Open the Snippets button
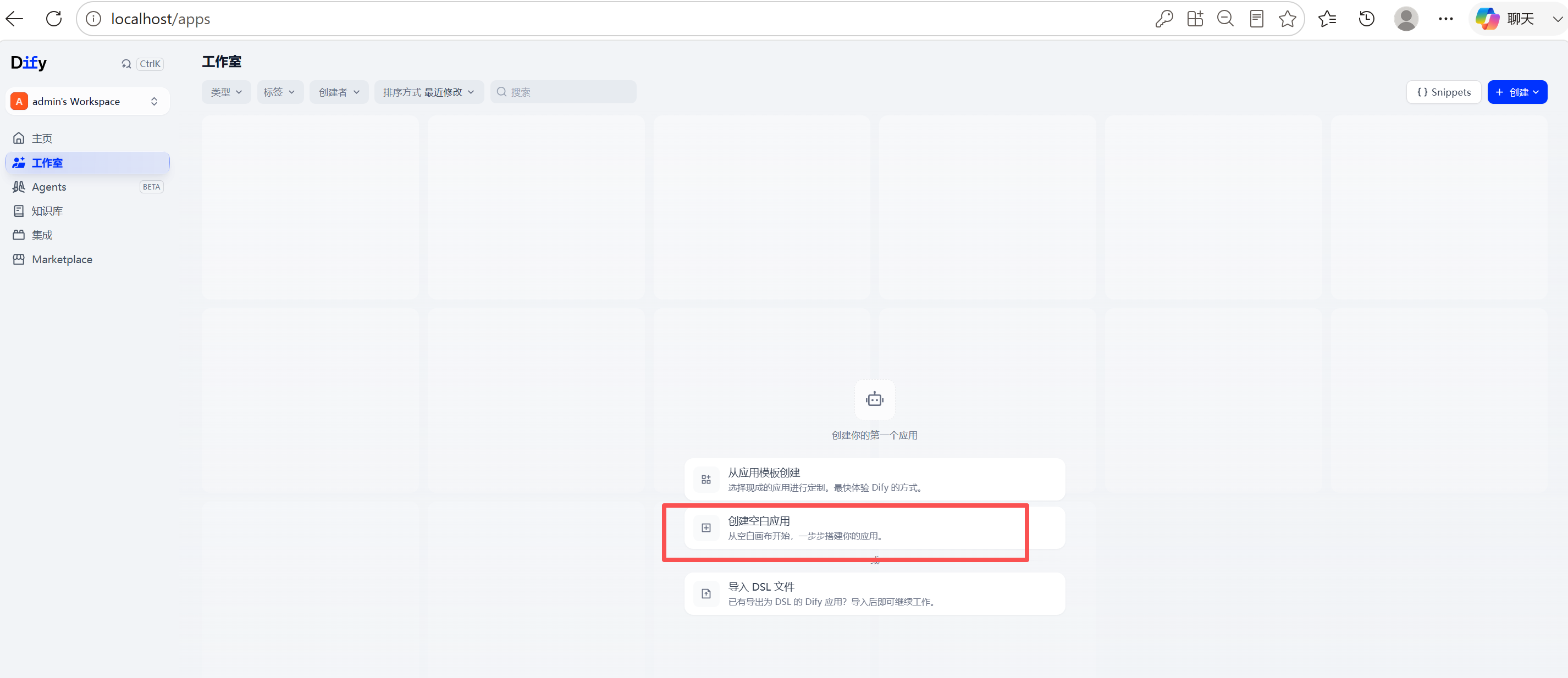This screenshot has height=678, width=1568. click(x=1444, y=92)
